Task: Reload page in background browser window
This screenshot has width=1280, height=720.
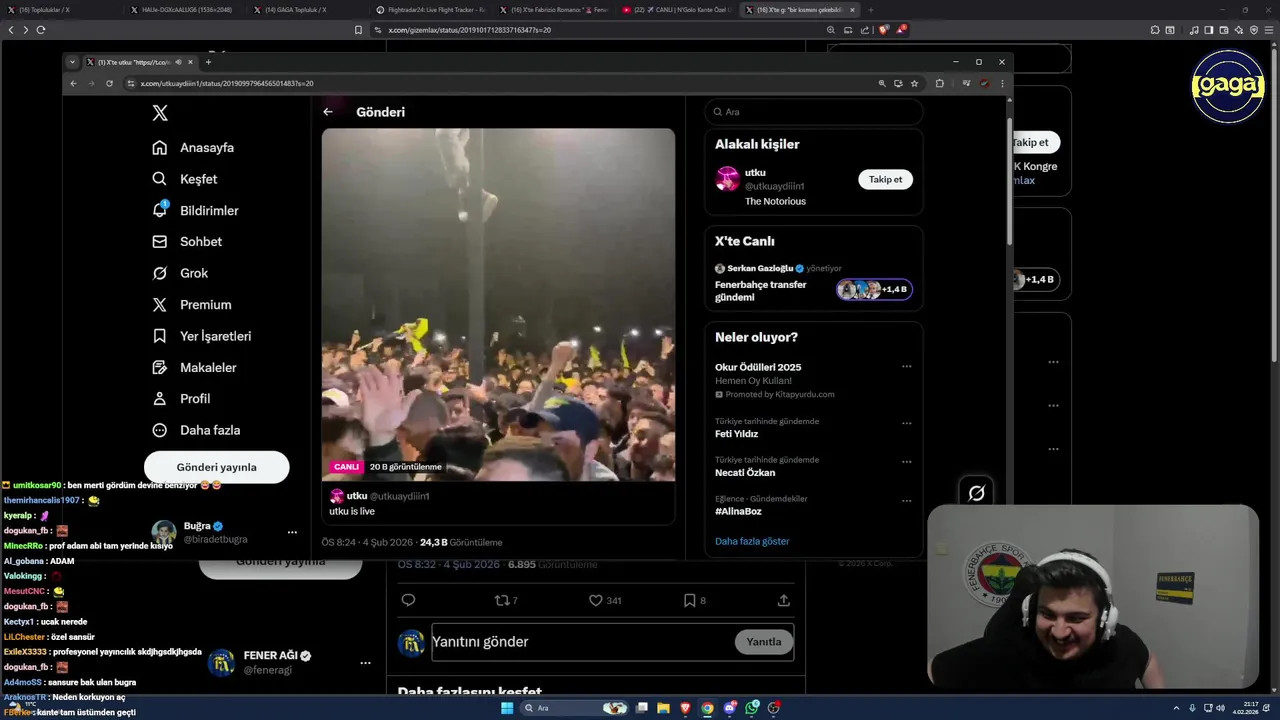Action: 41,30
